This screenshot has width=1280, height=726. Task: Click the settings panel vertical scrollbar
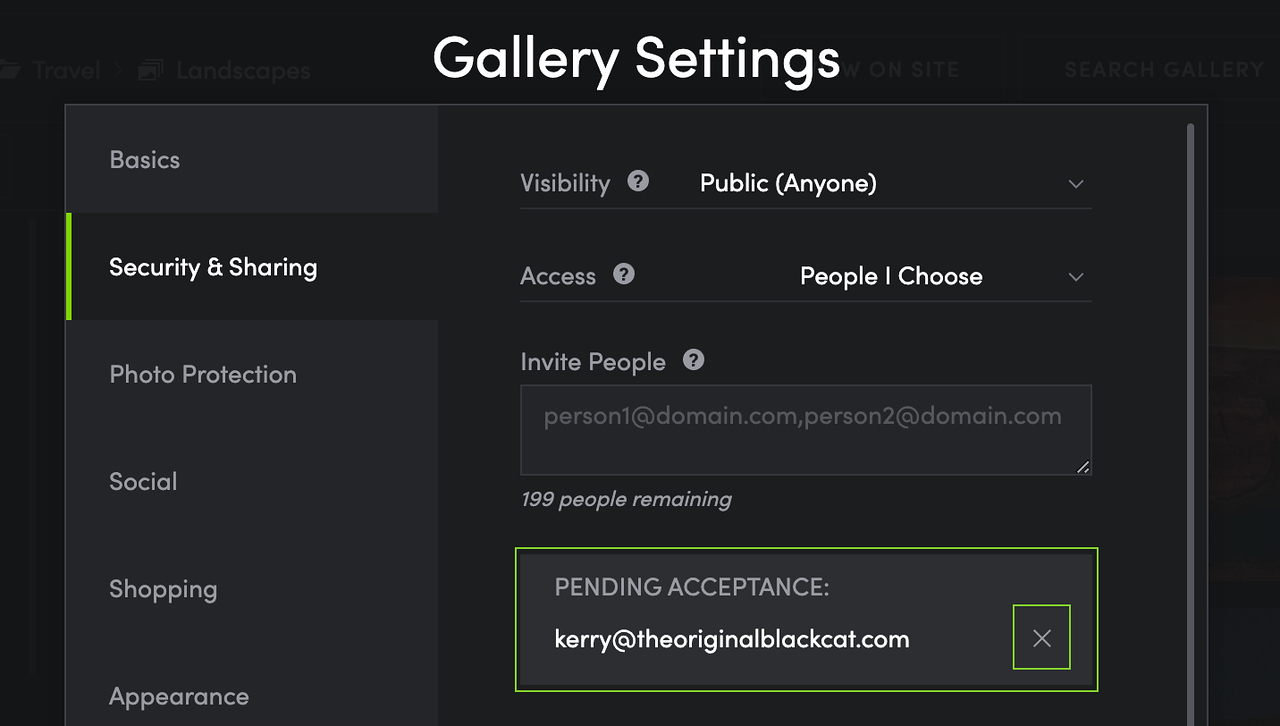click(x=1190, y=400)
